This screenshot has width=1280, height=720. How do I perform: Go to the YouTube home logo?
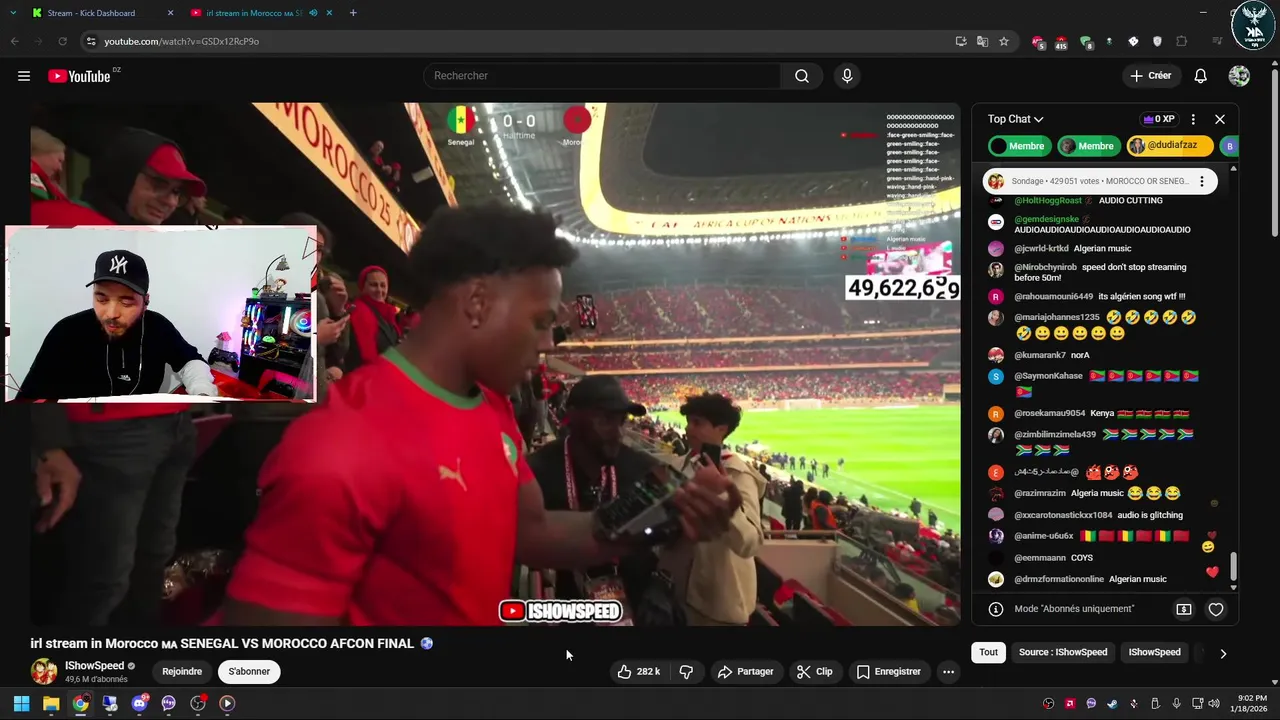79,76
